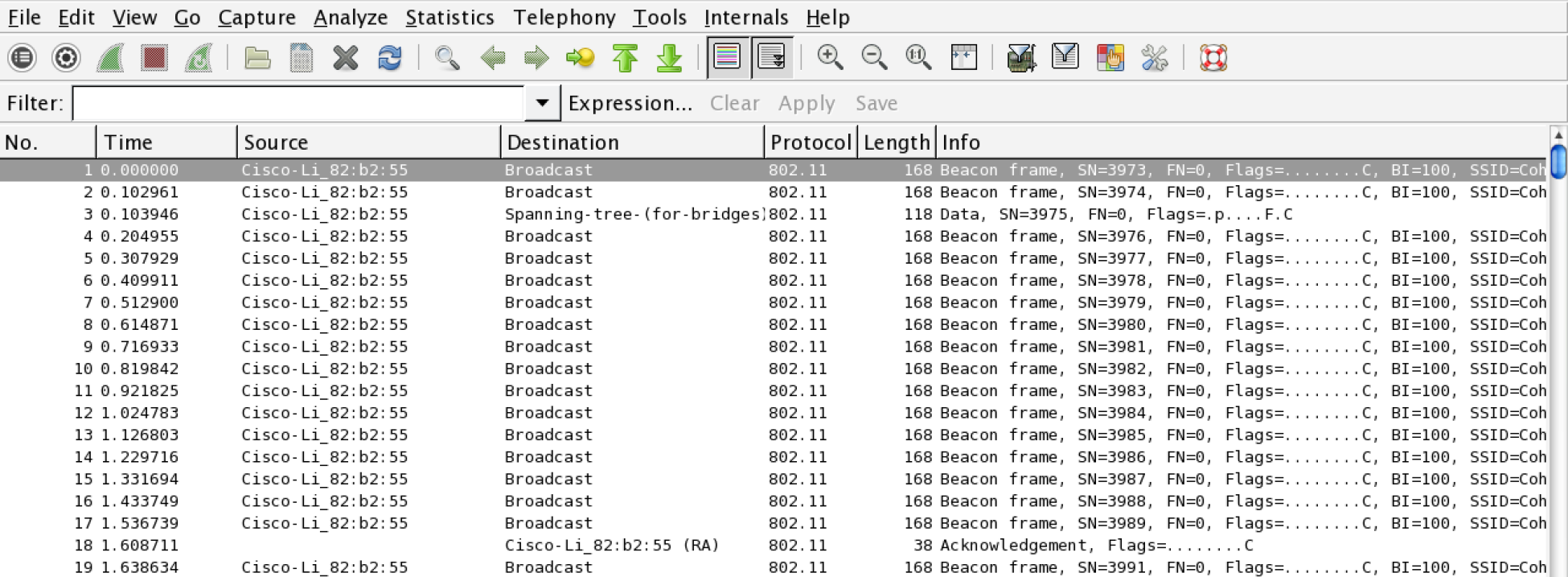Click the list interfaces toolbar icon
The height and width of the screenshot is (577, 1568).
click(23, 58)
